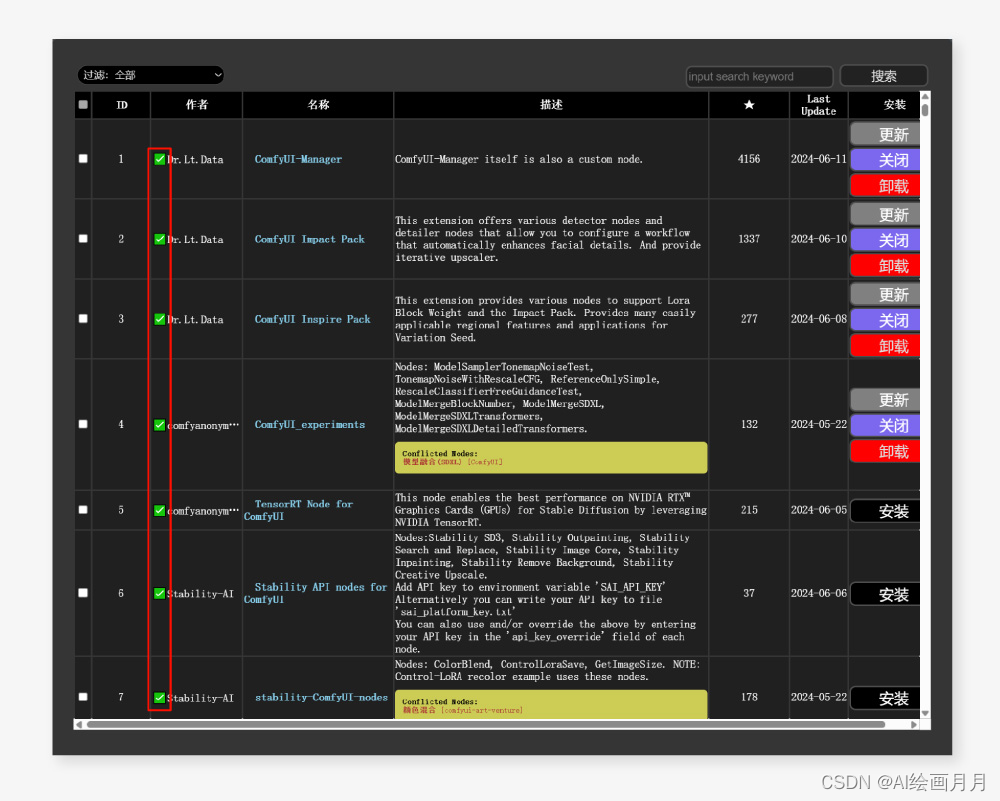Image resolution: width=1000 pixels, height=801 pixels.
Task: Sort by the 名称 column header
Action: [318, 105]
